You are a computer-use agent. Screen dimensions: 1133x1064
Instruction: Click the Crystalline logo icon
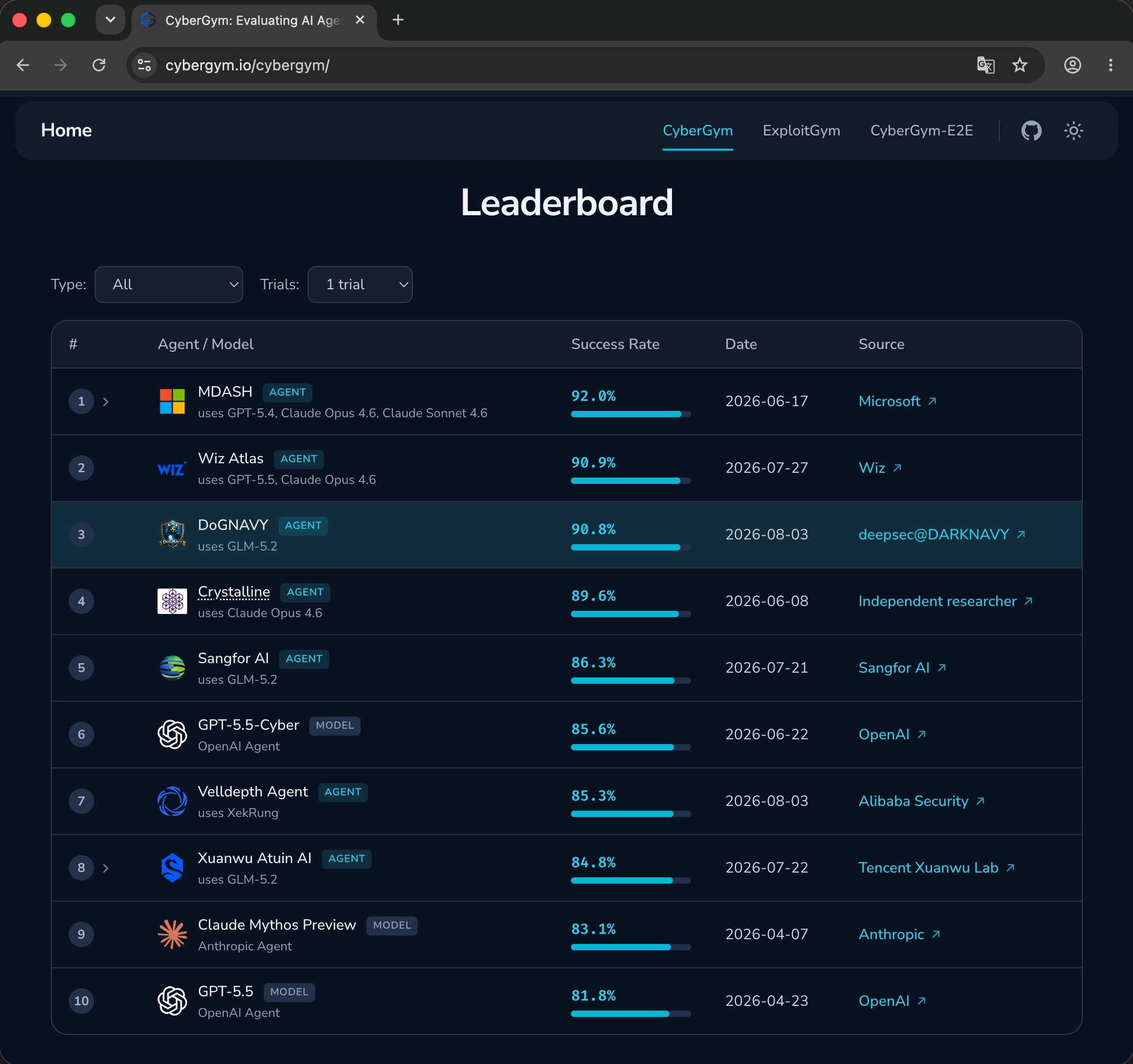(172, 601)
